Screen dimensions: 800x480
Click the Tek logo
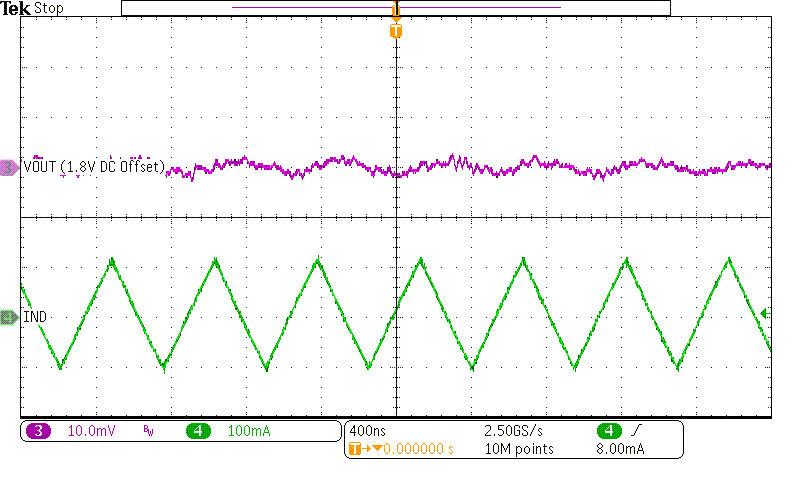coord(15,8)
